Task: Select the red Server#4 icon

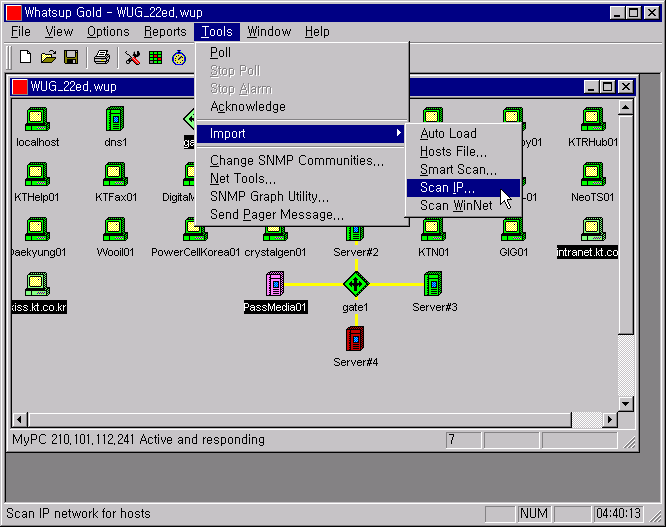Action: [355, 338]
